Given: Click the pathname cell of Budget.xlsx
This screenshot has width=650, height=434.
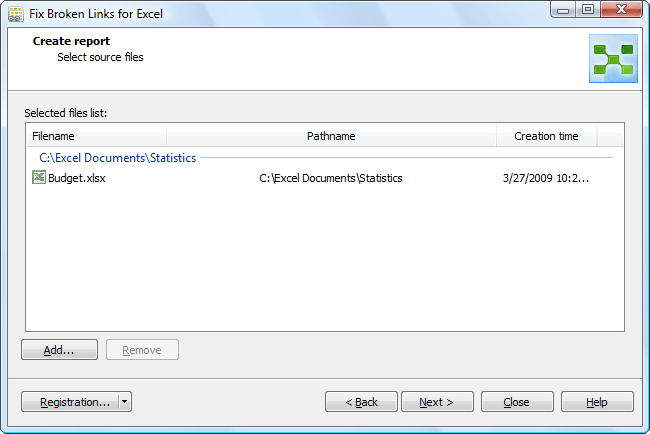Looking at the screenshot, I should click(x=331, y=178).
